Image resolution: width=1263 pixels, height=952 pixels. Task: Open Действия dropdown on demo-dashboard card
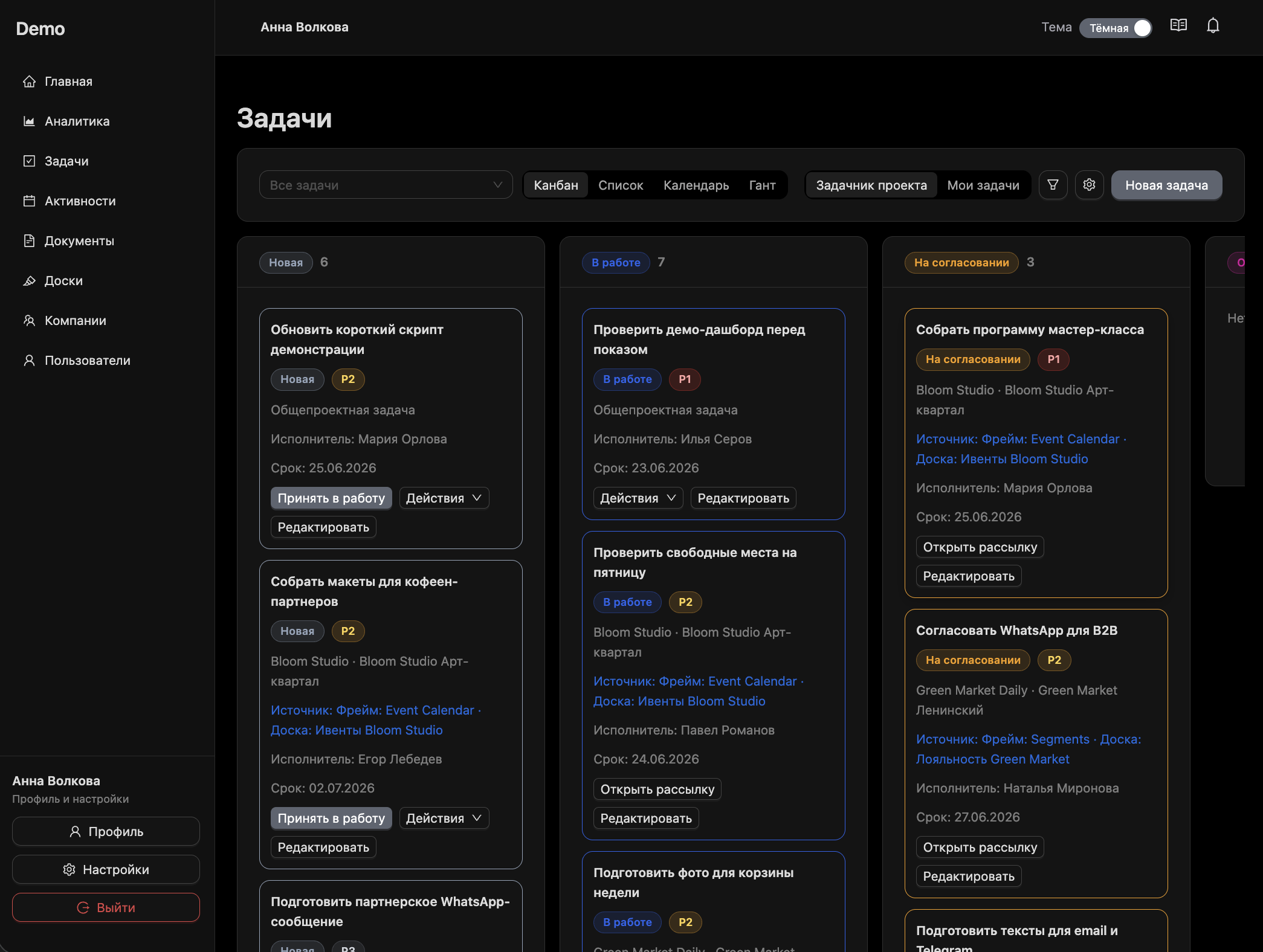coord(638,498)
